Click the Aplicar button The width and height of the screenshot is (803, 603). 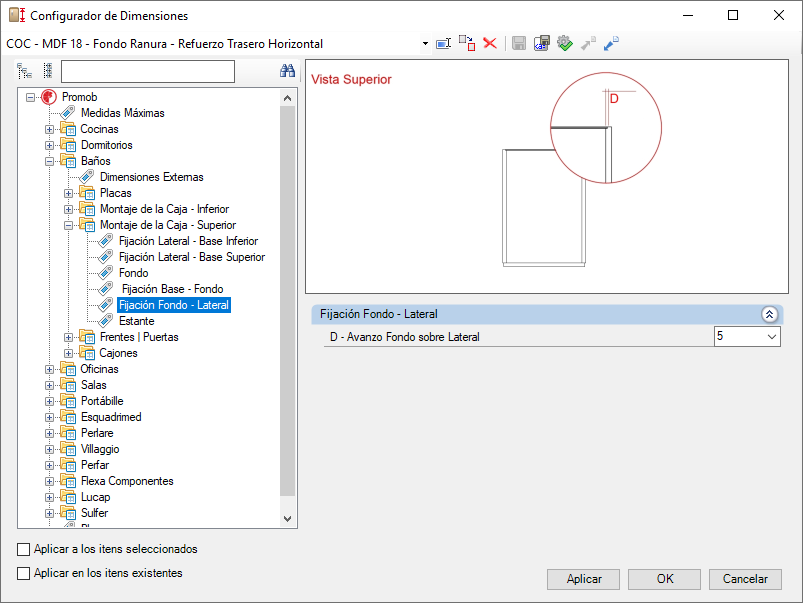click(x=583, y=579)
